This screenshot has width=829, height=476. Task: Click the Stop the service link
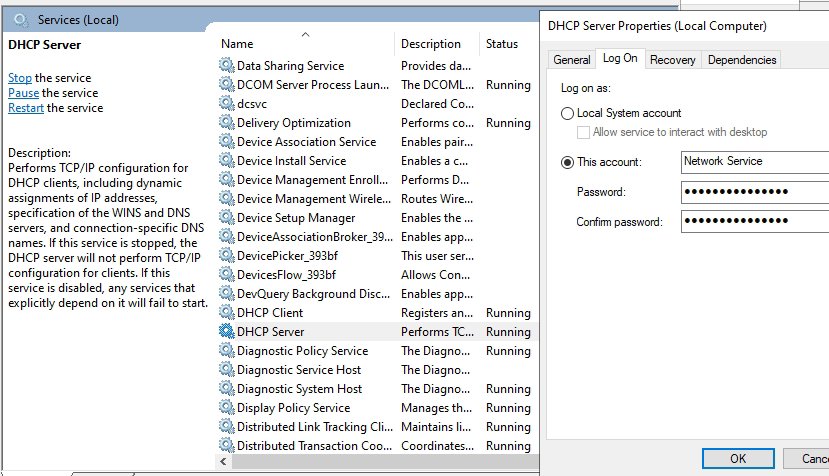pos(19,78)
